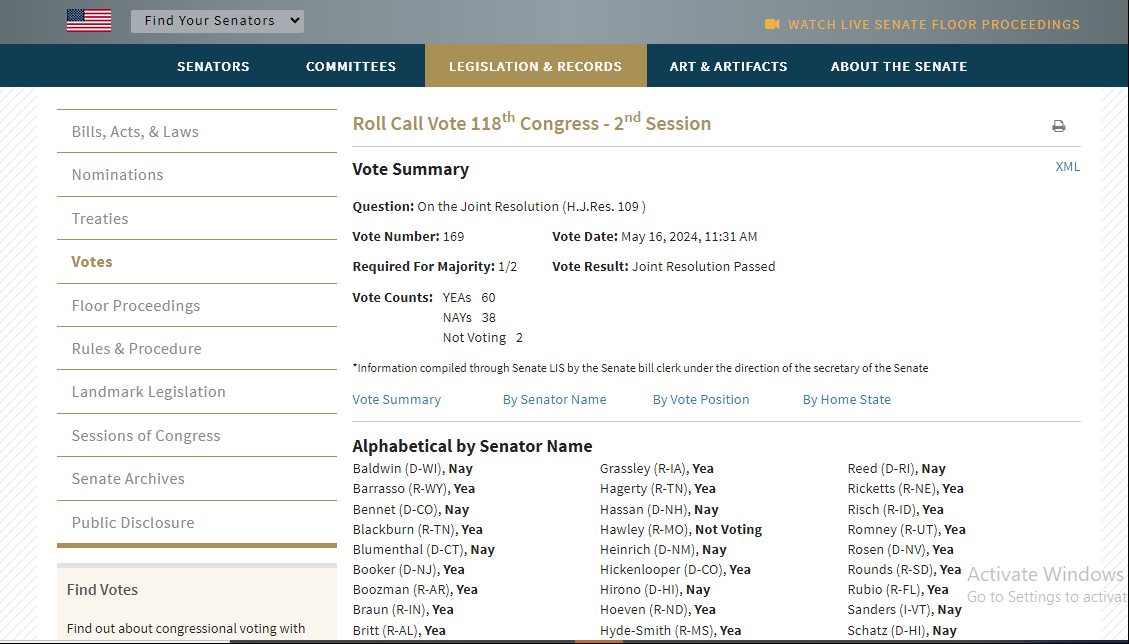Click the video camera live icon
The height and width of the screenshot is (644, 1129).
[x=772, y=24]
